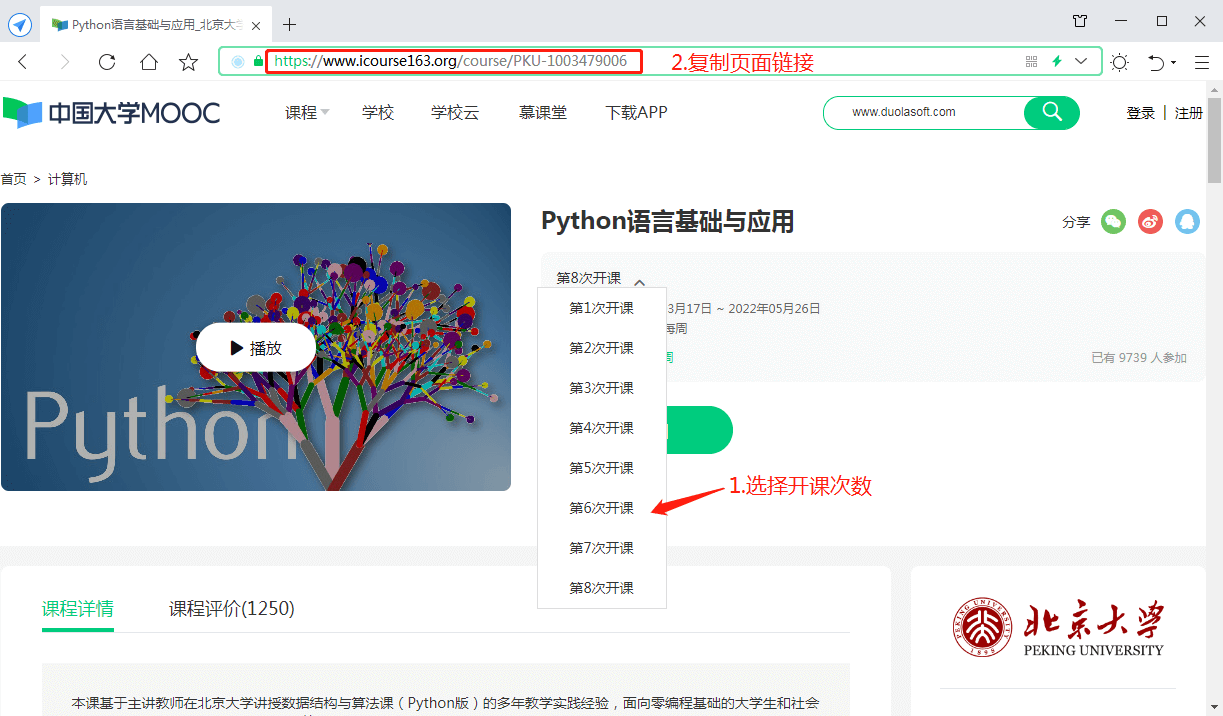
Task: Expand the address bar dropdown chevron
Action: point(1081,62)
